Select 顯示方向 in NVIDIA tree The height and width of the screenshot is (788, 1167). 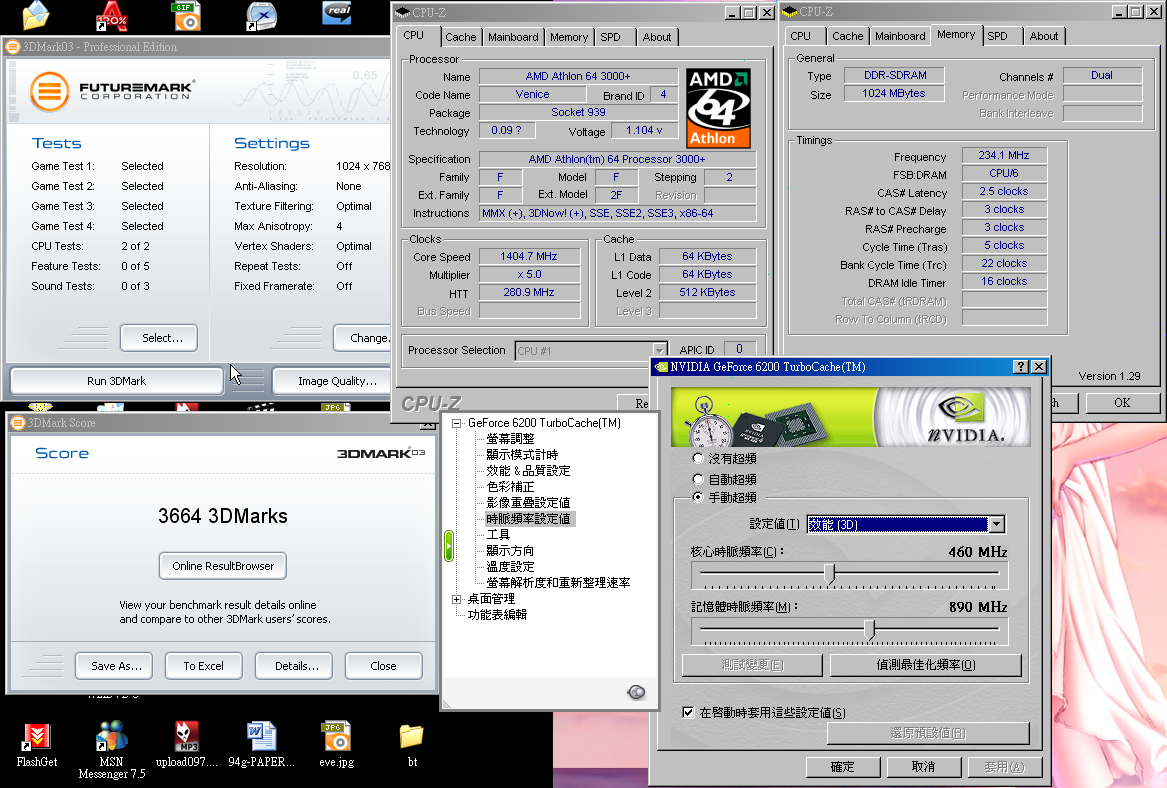coord(511,551)
